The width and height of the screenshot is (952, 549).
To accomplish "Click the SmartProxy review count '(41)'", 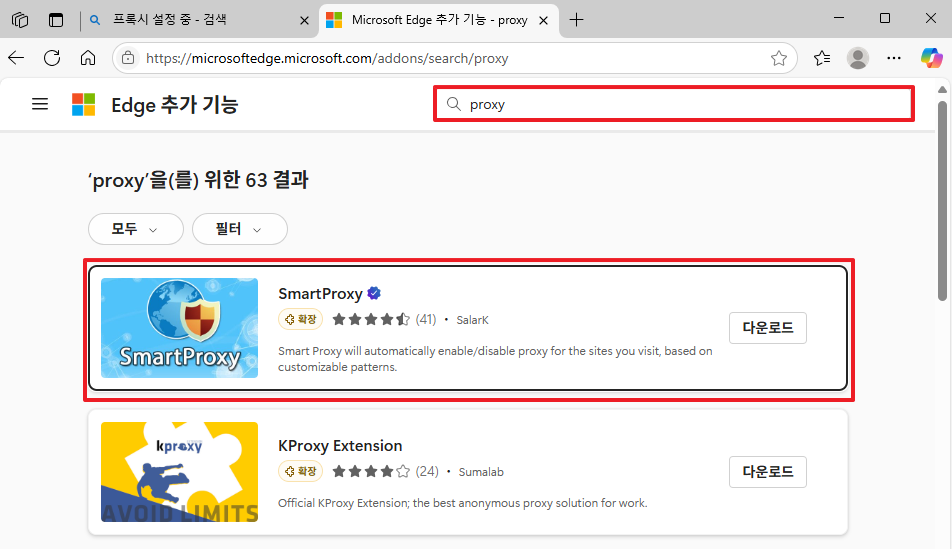I will click(426, 319).
